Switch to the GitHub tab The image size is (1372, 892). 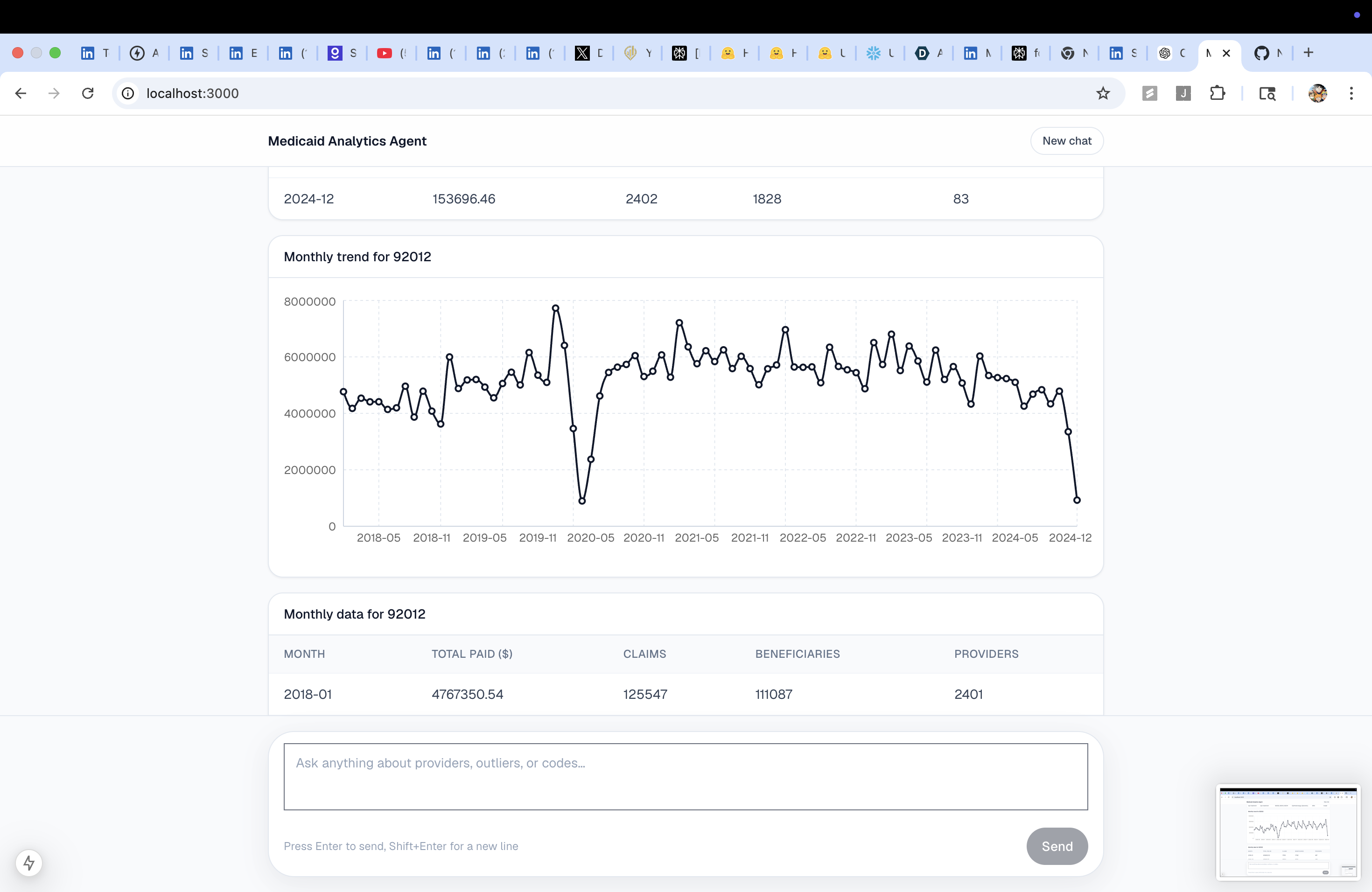tap(1261, 53)
